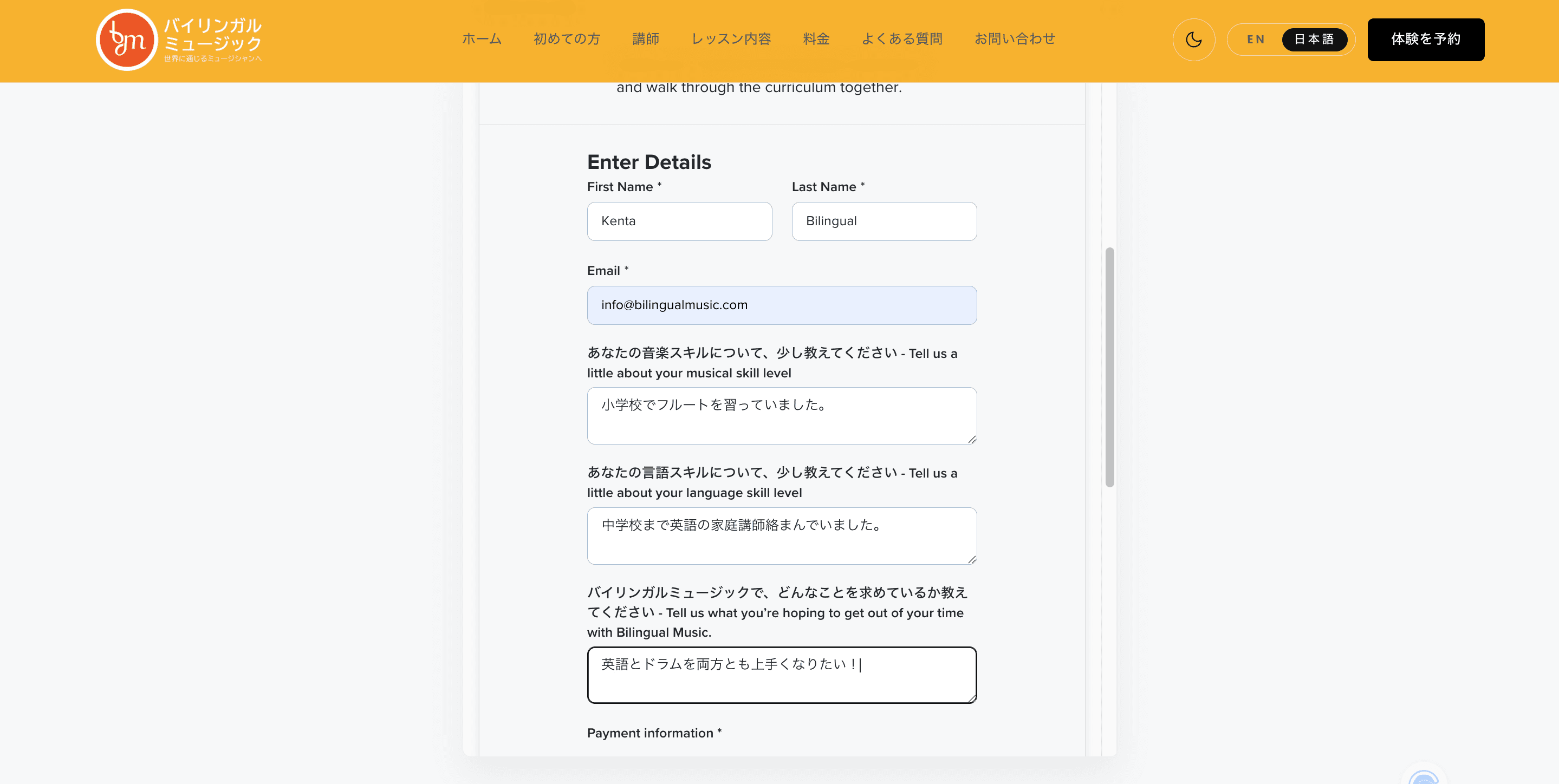The height and width of the screenshot is (784, 1559).
Task: Toggle dark mode with the moon icon
Action: click(1193, 40)
